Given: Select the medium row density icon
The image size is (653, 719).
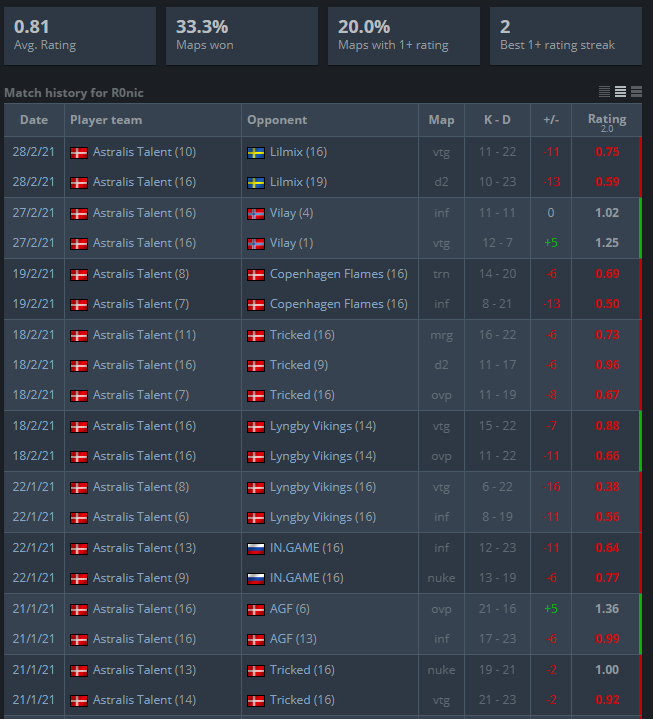Looking at the screenshot, I should pos(620,92).
